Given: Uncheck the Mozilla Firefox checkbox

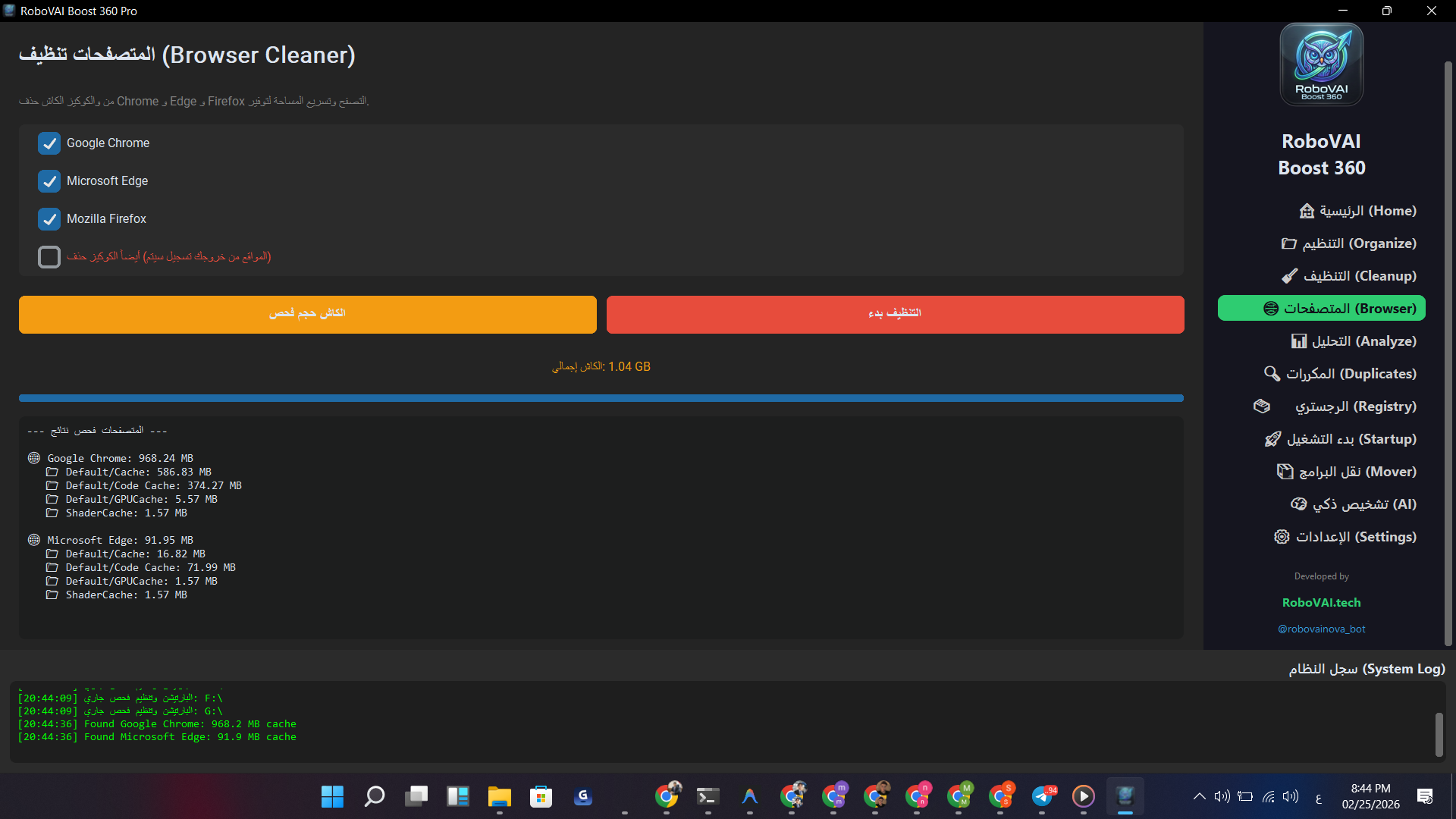Looking at the screenshot, I should (x=49, y=219).
